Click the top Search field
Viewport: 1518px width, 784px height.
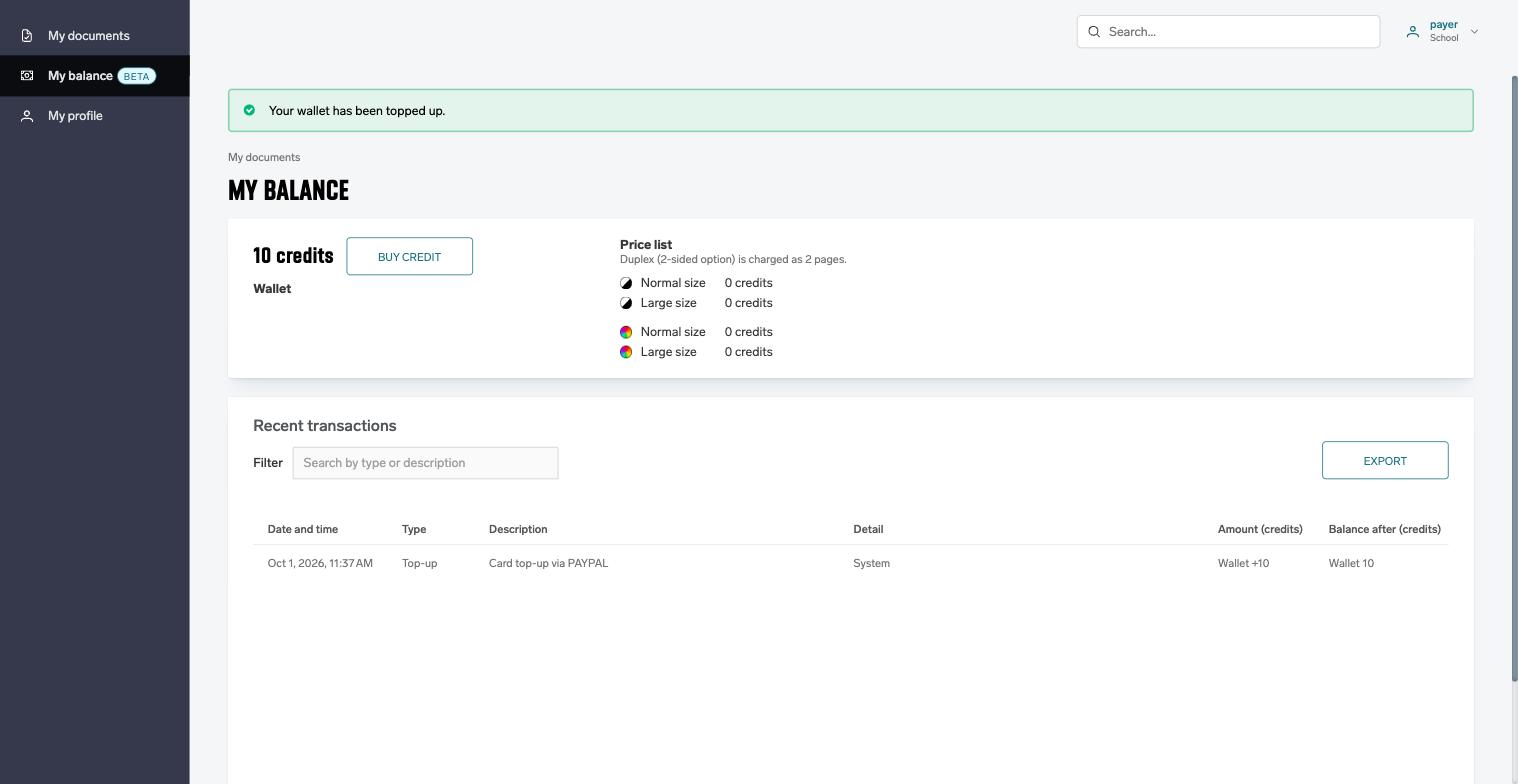click(1228, 32)
